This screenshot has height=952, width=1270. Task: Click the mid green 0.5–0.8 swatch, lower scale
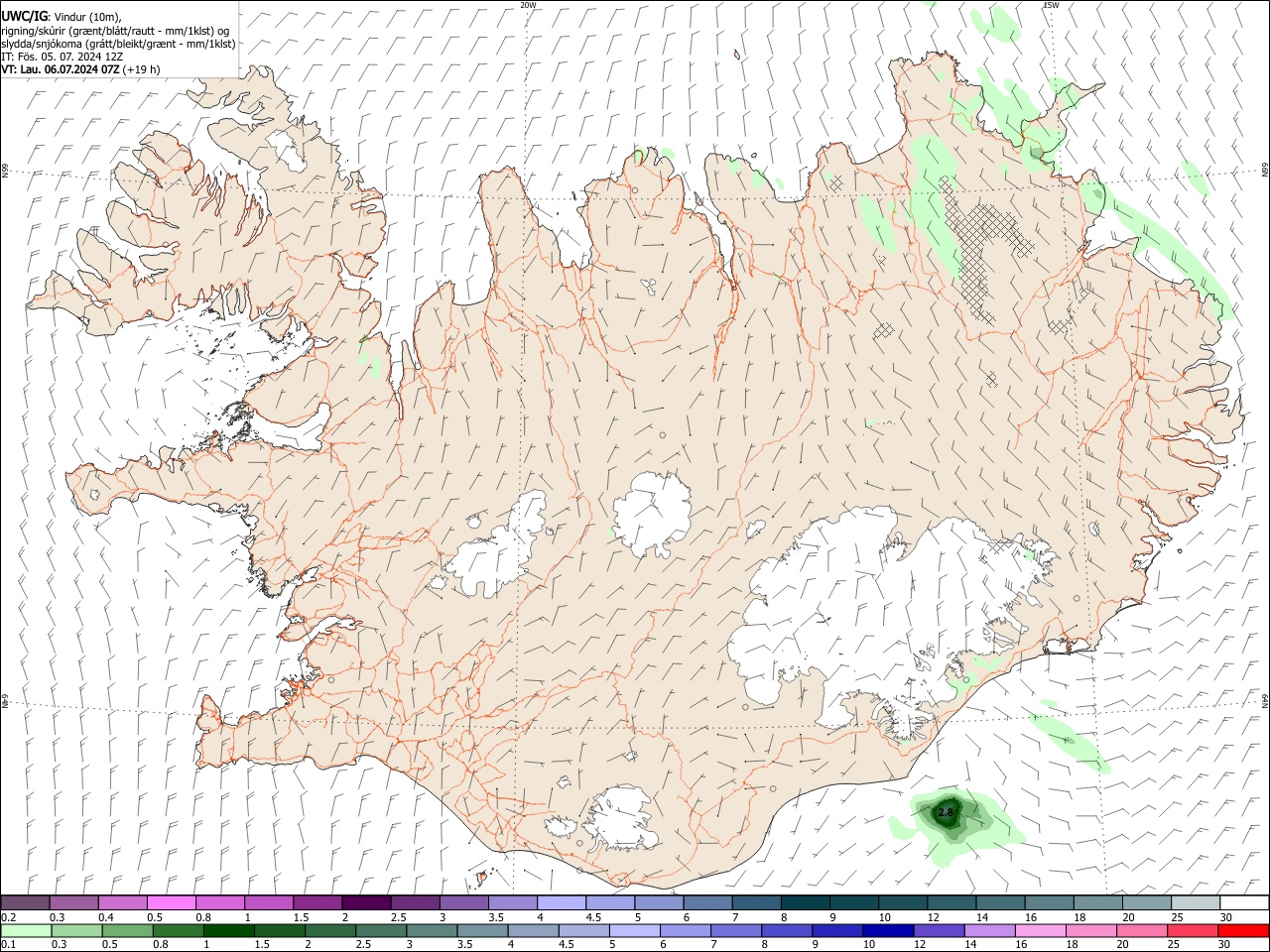tap(127, 930)
